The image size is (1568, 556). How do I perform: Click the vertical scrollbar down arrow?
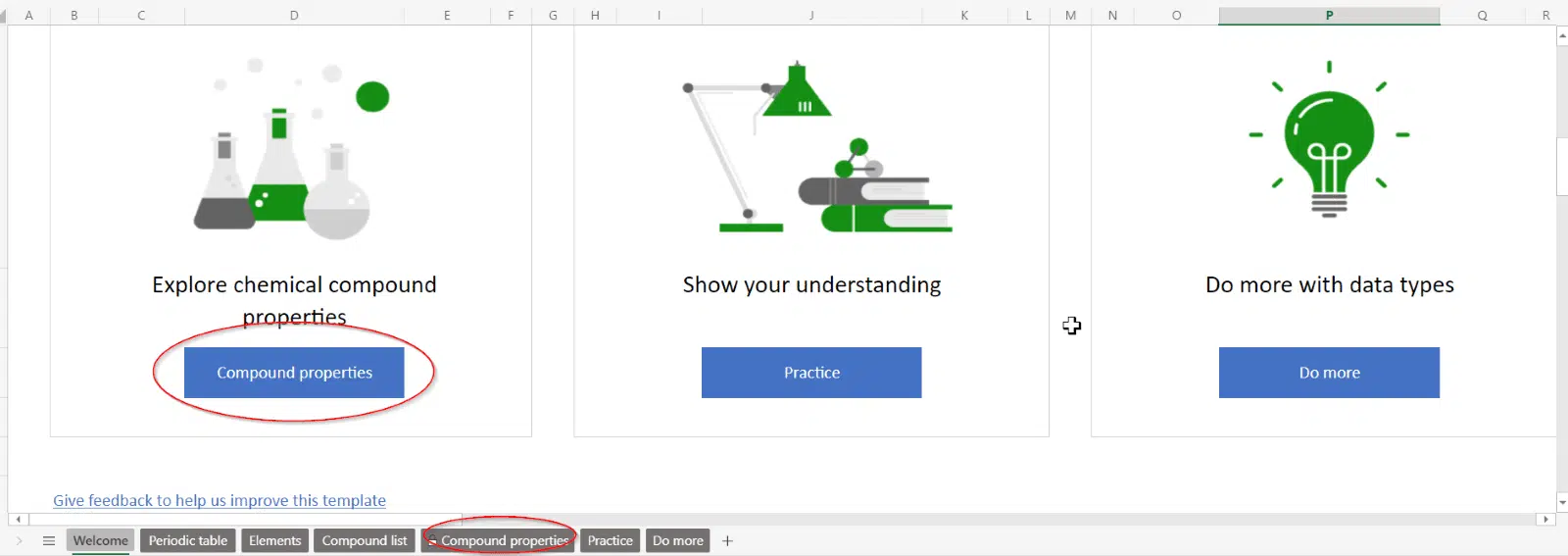tap(1562, 502)
